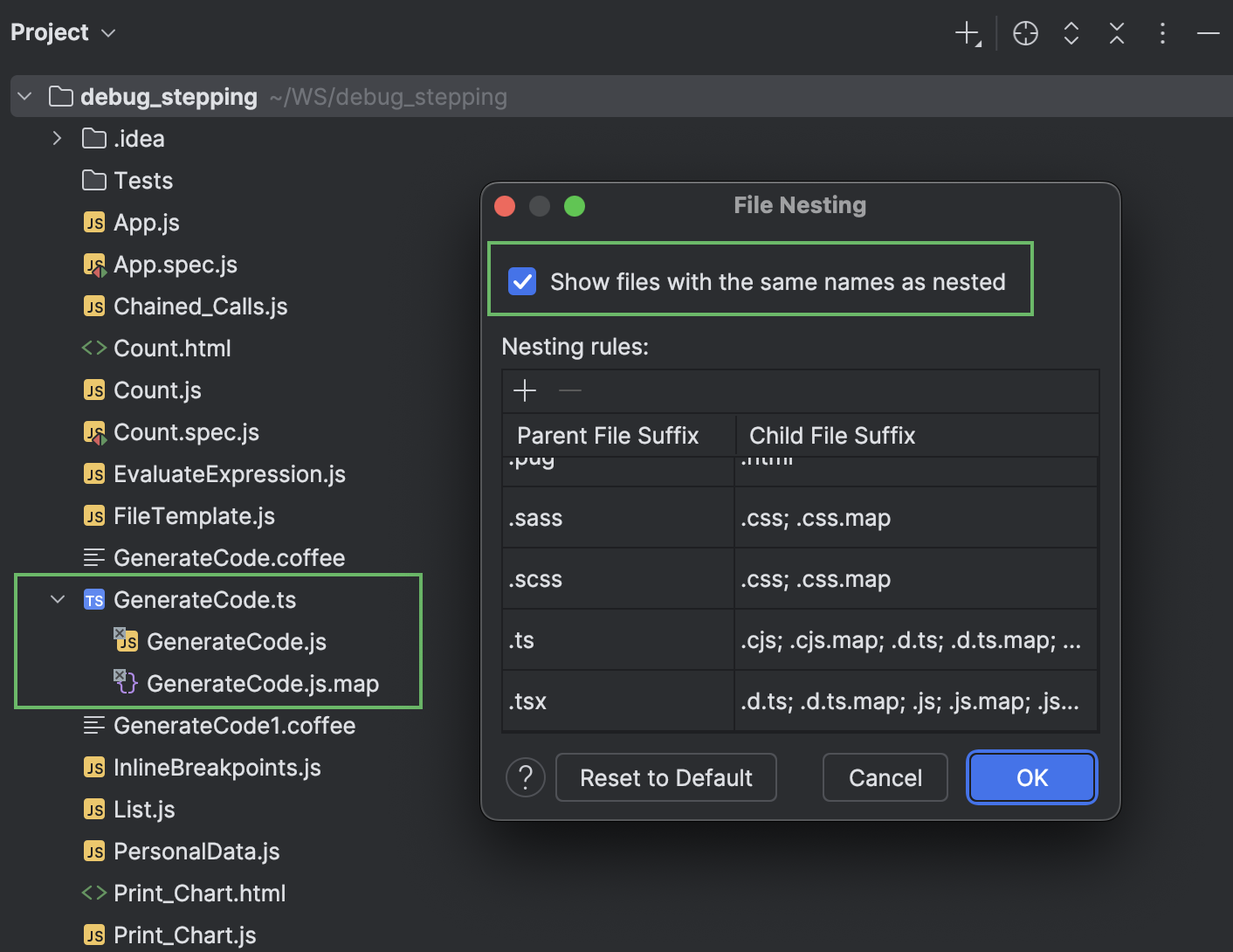Select Count.js in the project tree
This screenshot has height=952, width=1233.
(157, 390)
